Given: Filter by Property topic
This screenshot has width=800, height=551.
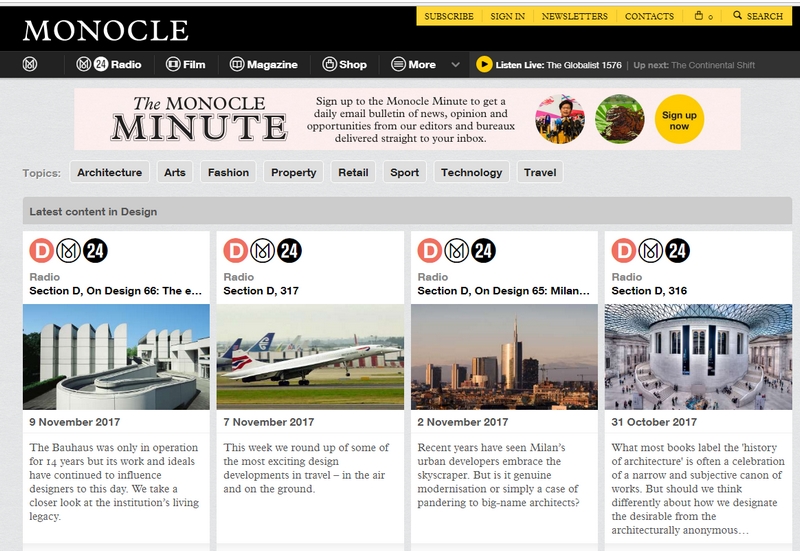Looking at the screenshot, I should click(x=294, y=172).
